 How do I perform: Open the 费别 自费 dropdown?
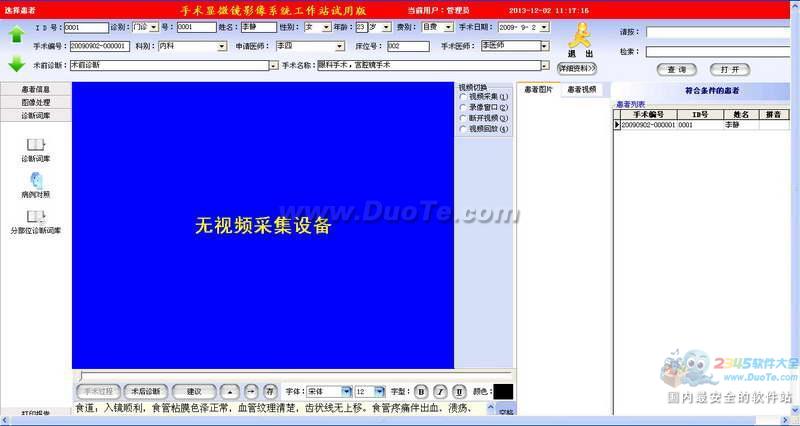pos(448,27)
